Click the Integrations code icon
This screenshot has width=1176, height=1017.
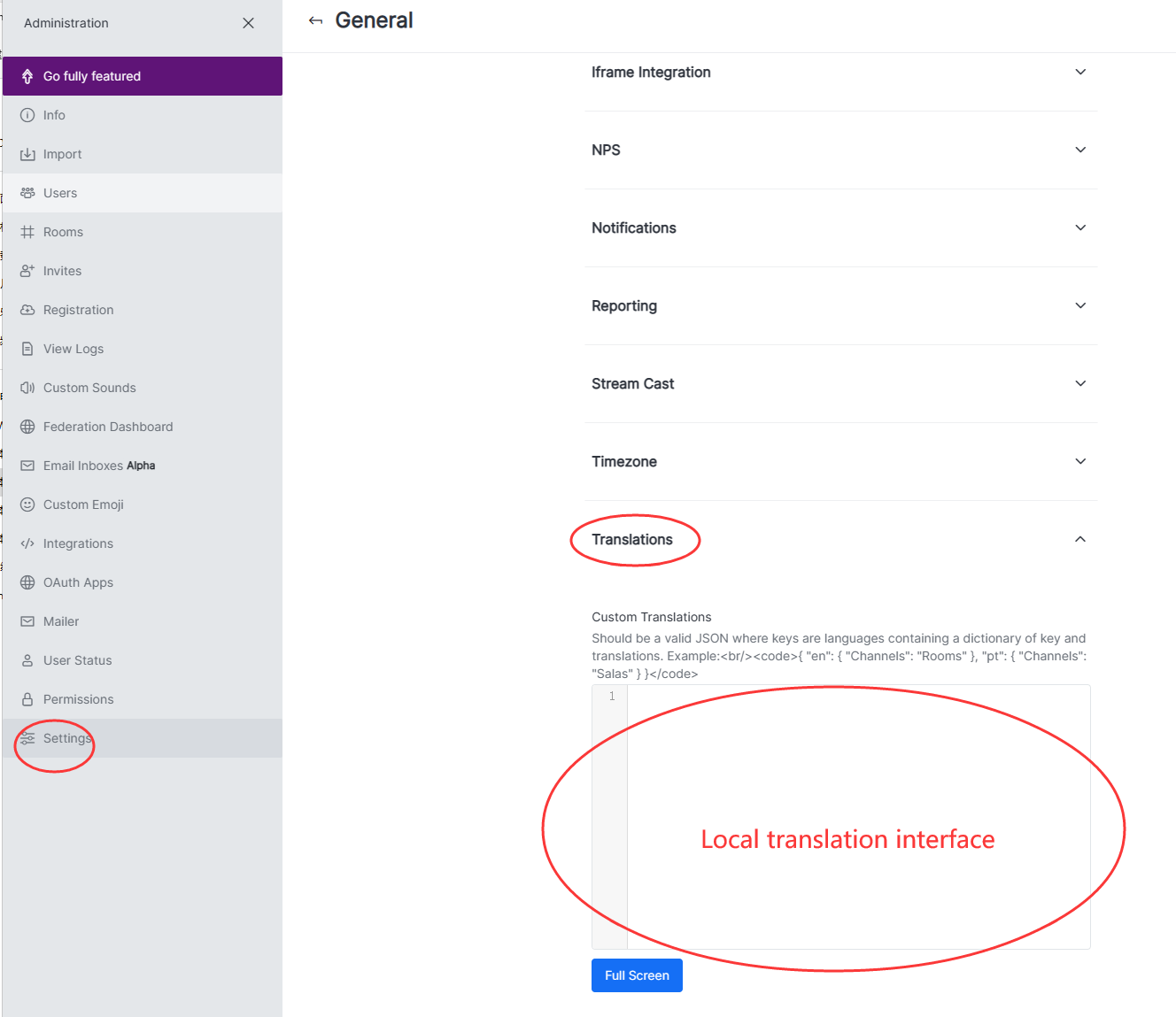[27, 543]
